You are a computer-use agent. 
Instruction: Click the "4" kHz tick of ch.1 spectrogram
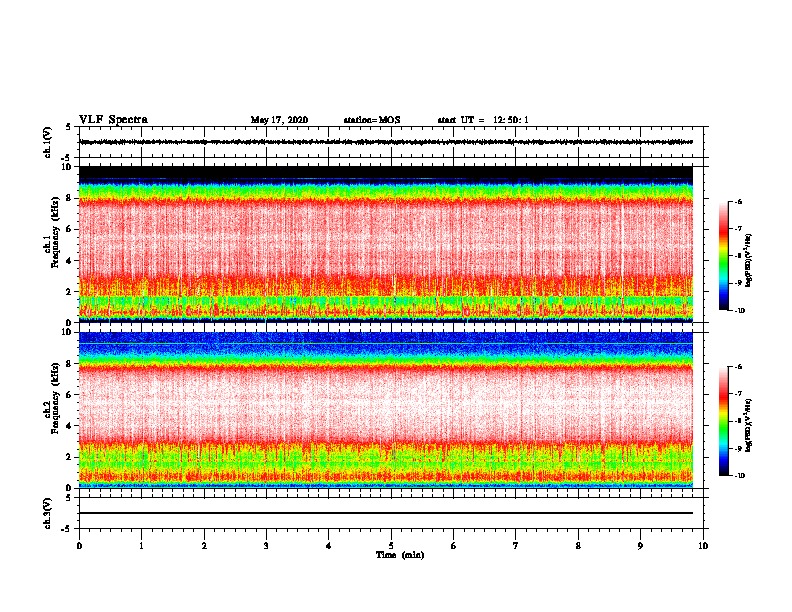coord(69,261)
